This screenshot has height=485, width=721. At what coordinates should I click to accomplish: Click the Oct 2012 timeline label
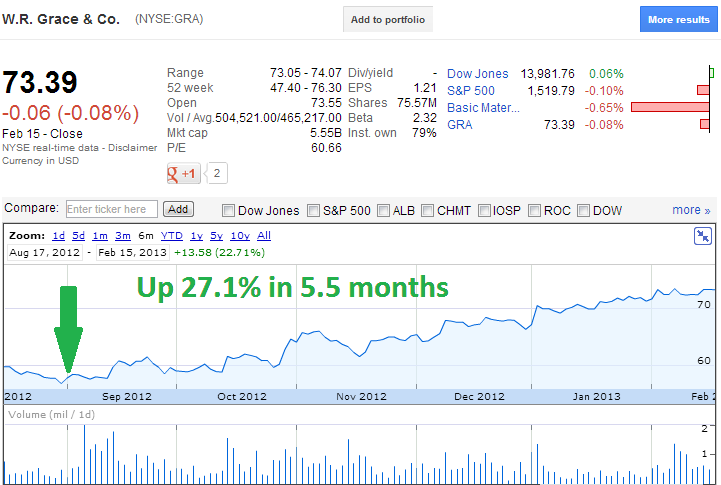click(242, 396)
